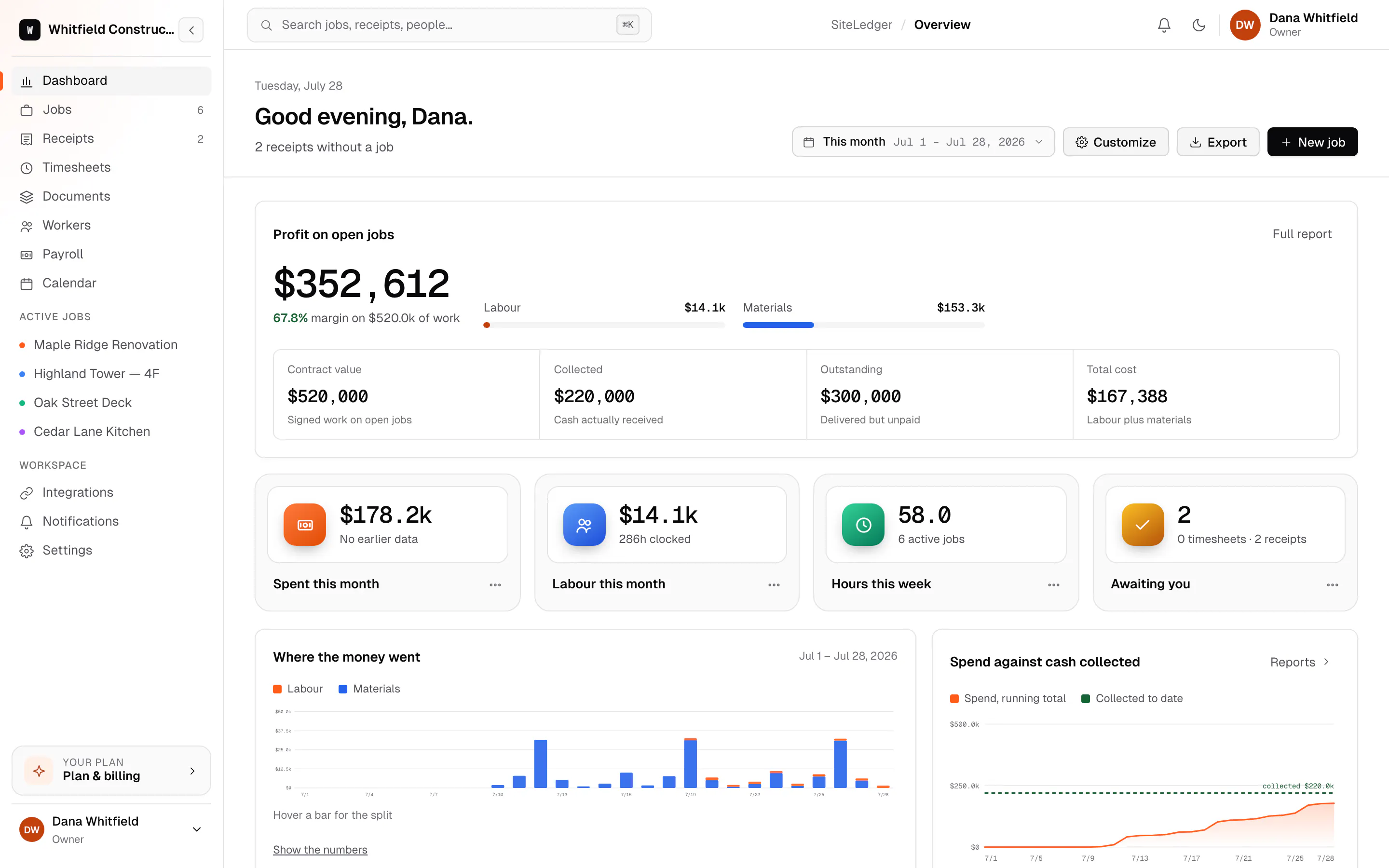Open the Oak Street Deck job
This screenshot has height=868, width=1389.
(x=111, y=403)
